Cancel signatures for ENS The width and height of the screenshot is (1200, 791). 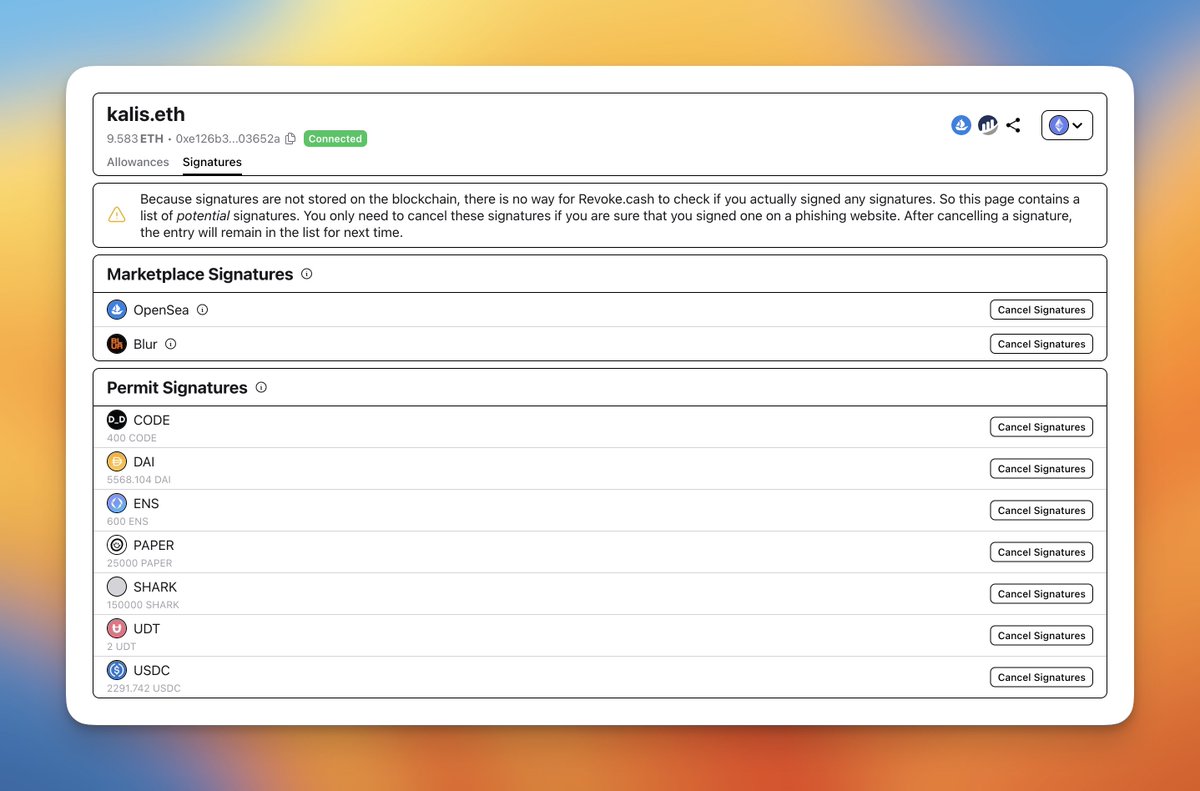pos(1041,510)
